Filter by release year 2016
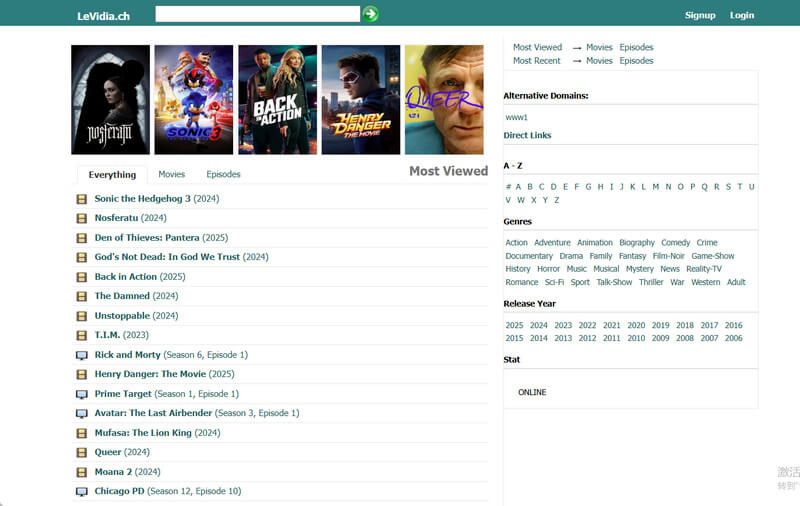 point(734,325)
